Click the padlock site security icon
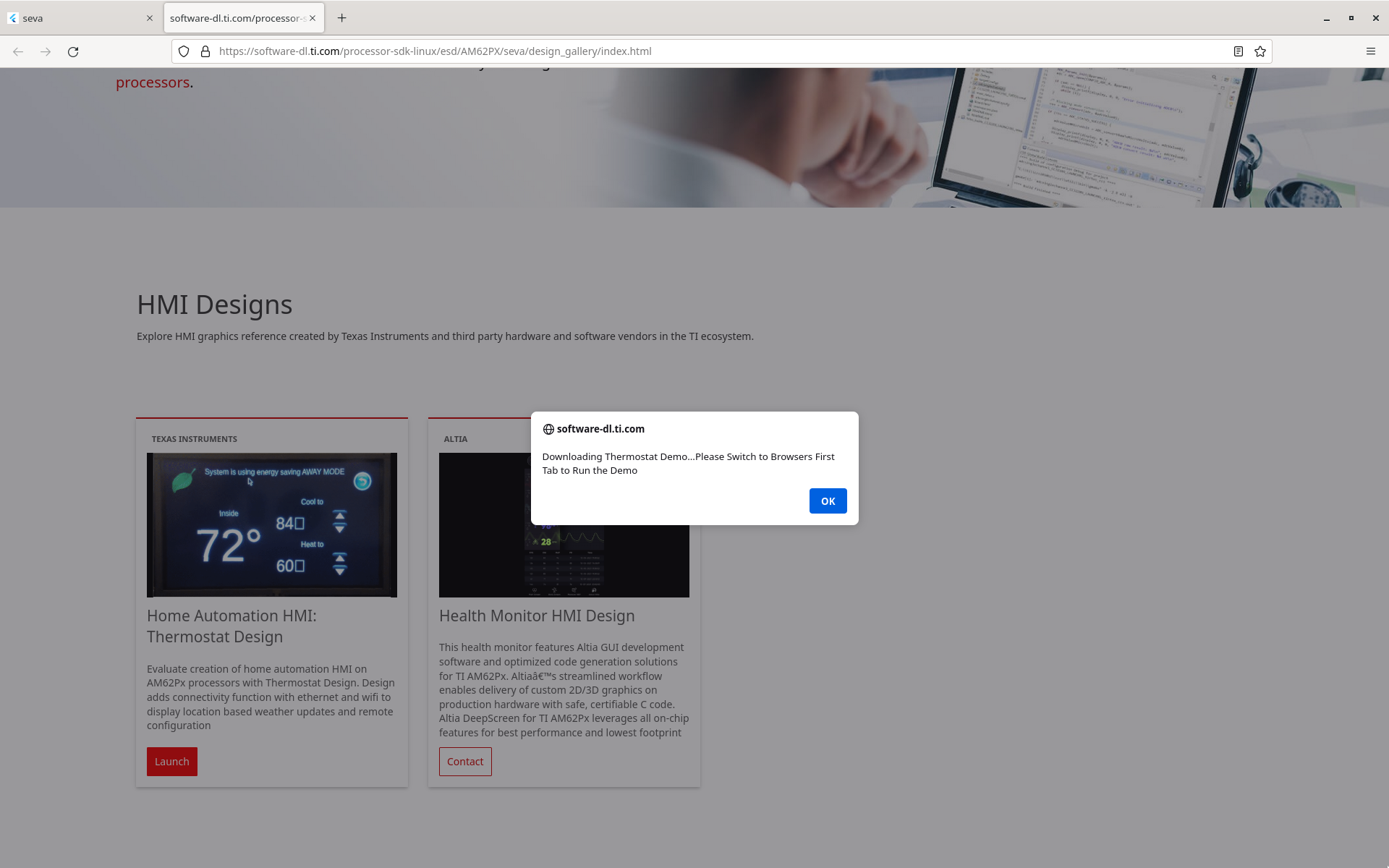1389x868 pixels. point(205,51)
